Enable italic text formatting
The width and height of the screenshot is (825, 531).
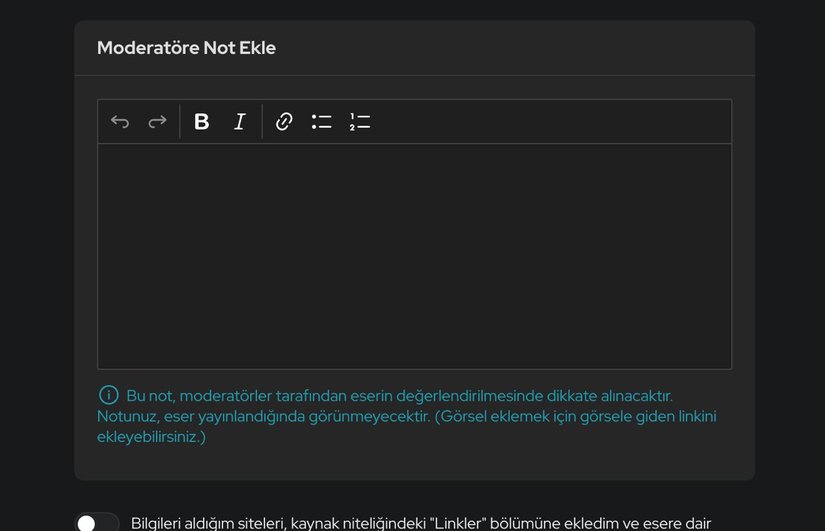click(239, 122)
